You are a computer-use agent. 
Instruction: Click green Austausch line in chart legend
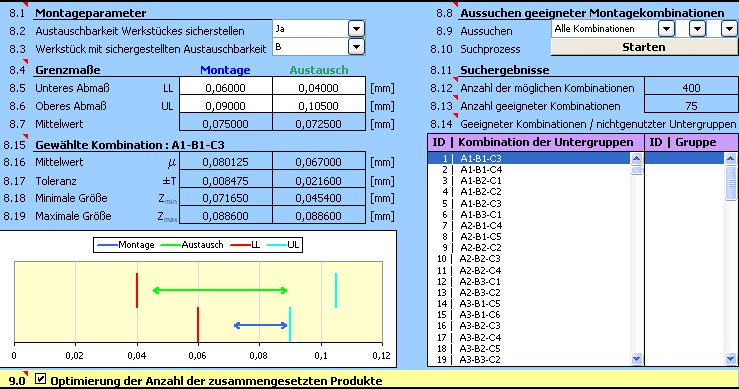tap(171, 245)
